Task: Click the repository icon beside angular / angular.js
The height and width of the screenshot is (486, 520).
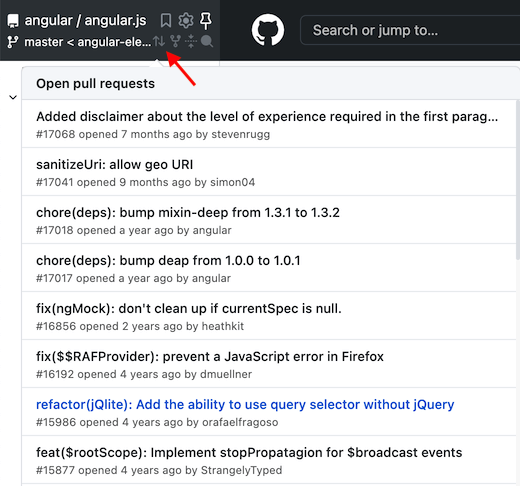Action: pos(13,21)
